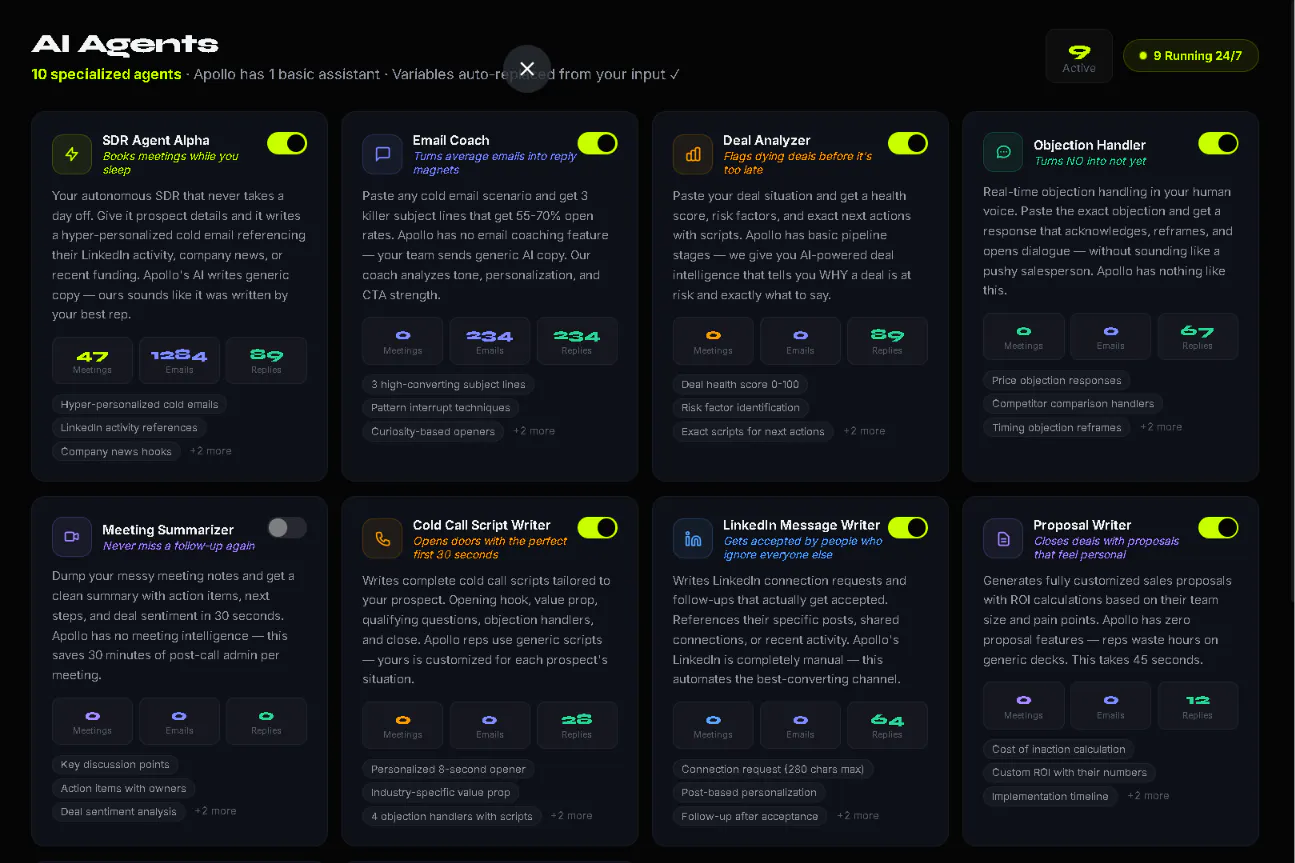Enable the Meeting Summarizer agent toggle

(x=287, y=527)
